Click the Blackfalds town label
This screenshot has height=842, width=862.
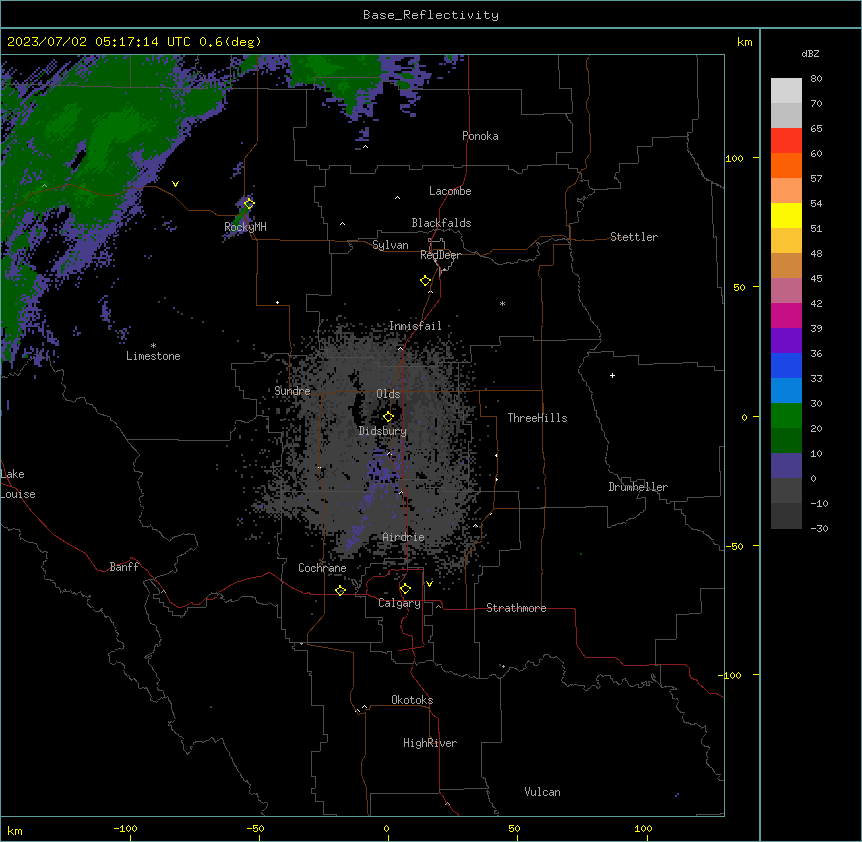coord(441,223)
